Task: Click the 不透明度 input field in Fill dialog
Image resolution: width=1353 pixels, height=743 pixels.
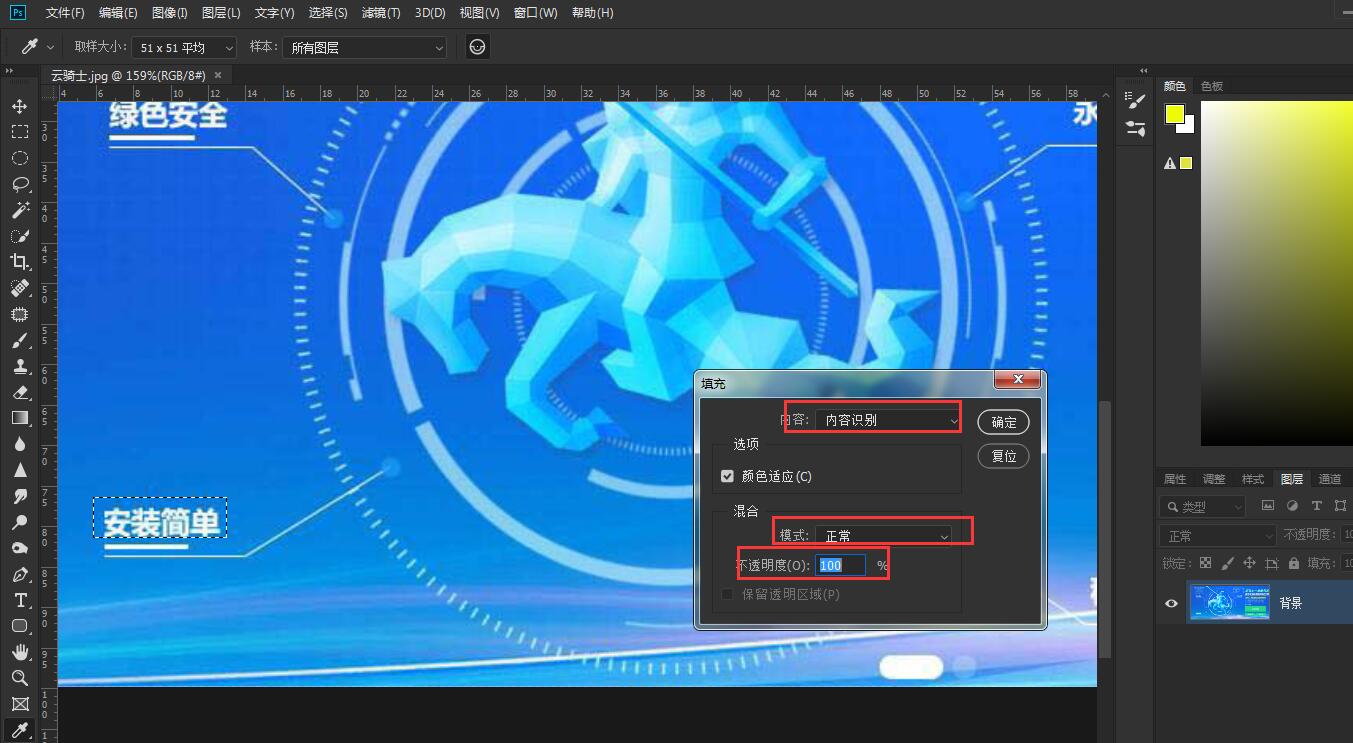Action: [x=839, y=566]
